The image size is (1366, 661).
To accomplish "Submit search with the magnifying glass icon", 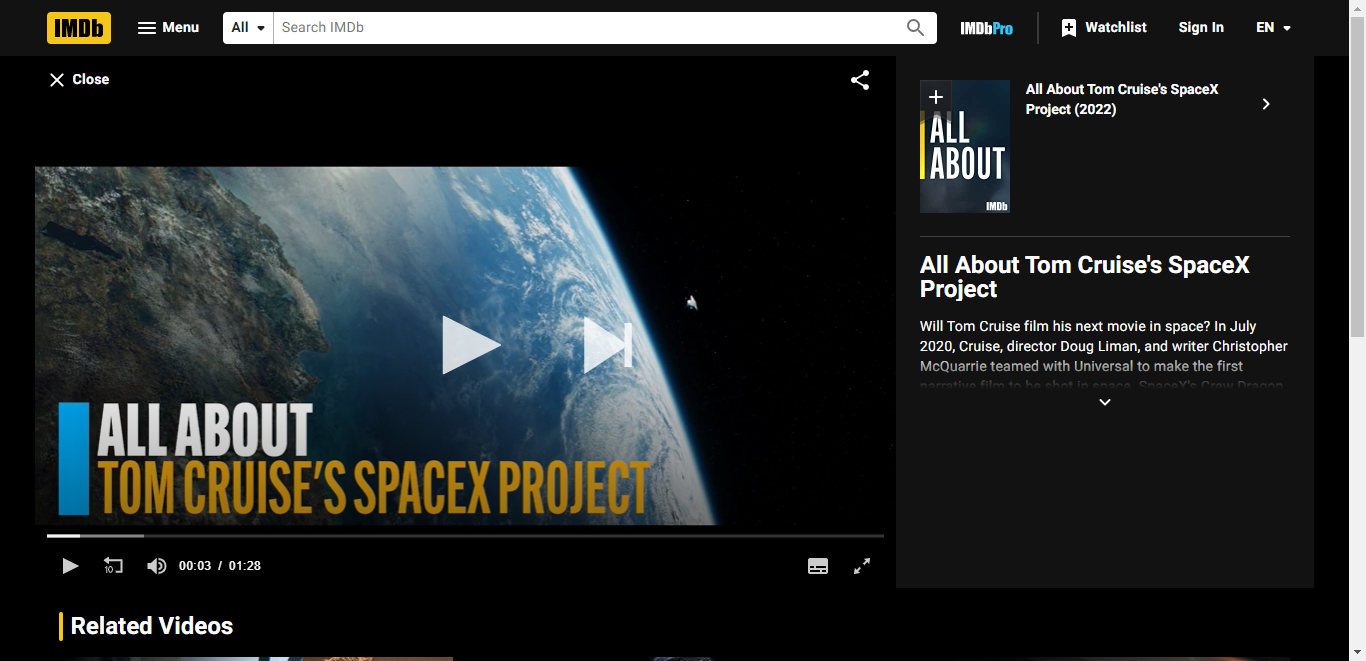I will 915,28.
